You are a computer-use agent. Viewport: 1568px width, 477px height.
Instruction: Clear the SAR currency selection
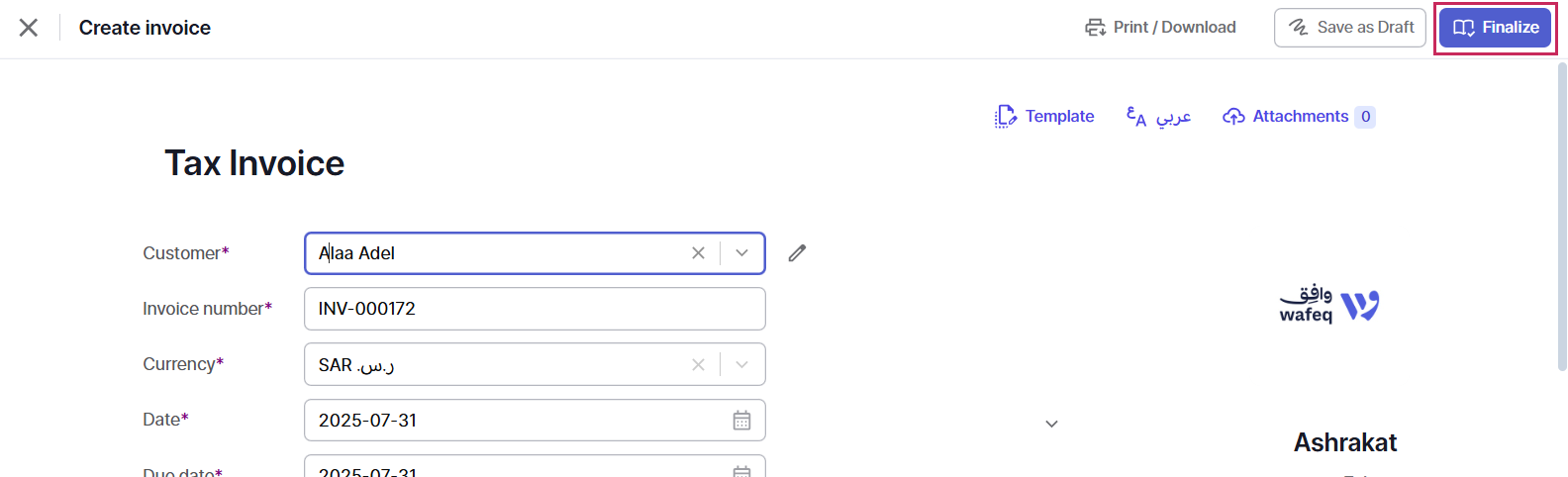[698, 365]
